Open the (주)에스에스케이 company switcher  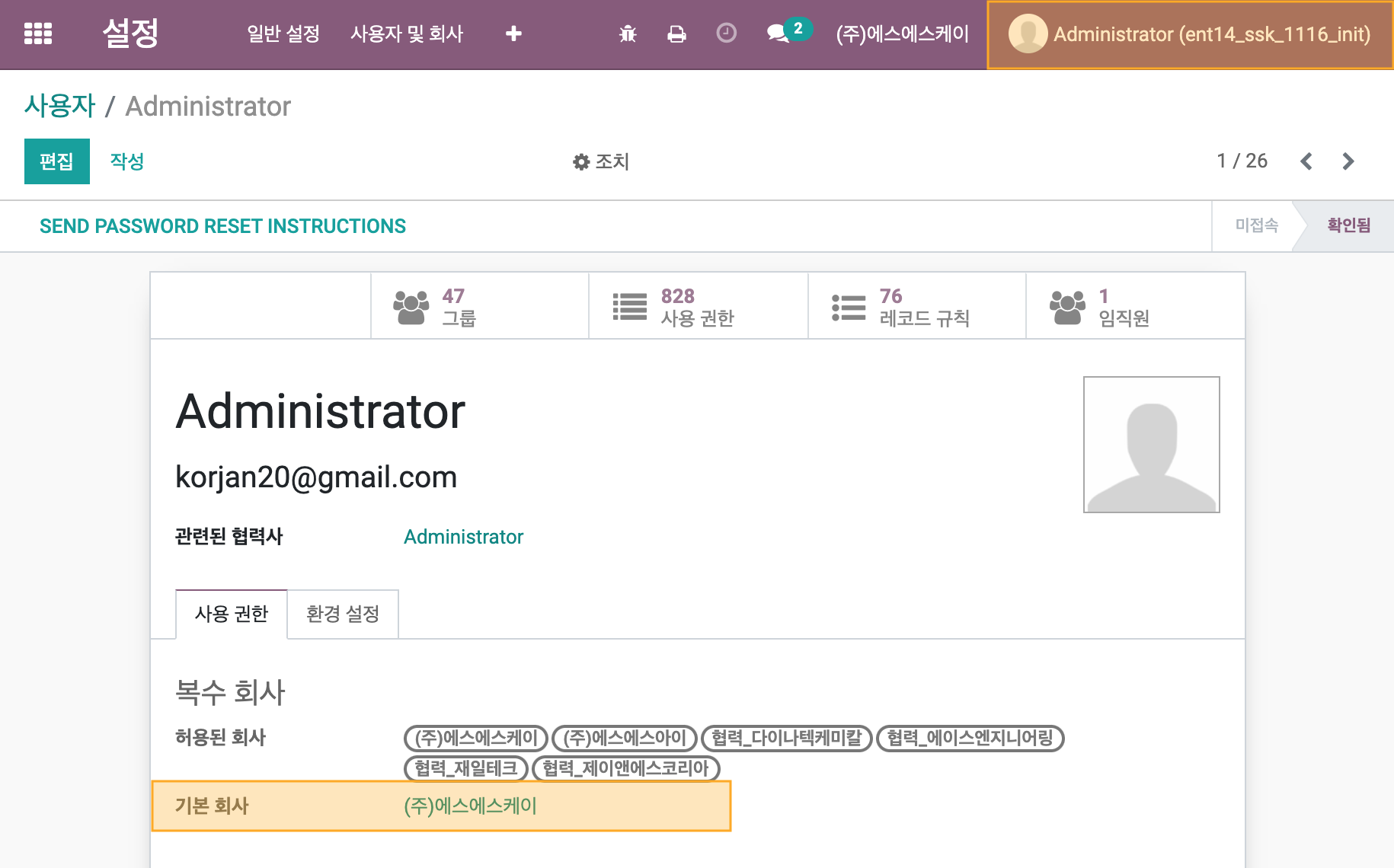point(903,34)
